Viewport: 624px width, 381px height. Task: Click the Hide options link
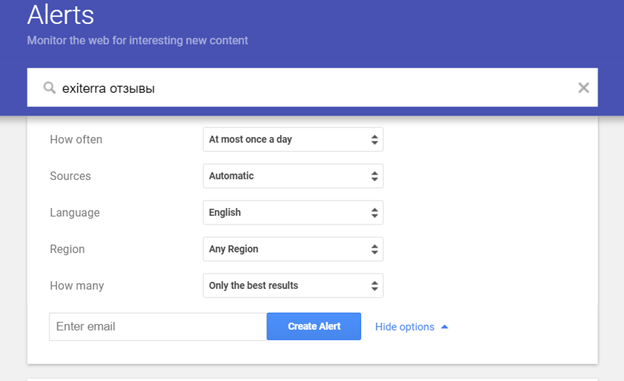(x=405, y=327)
